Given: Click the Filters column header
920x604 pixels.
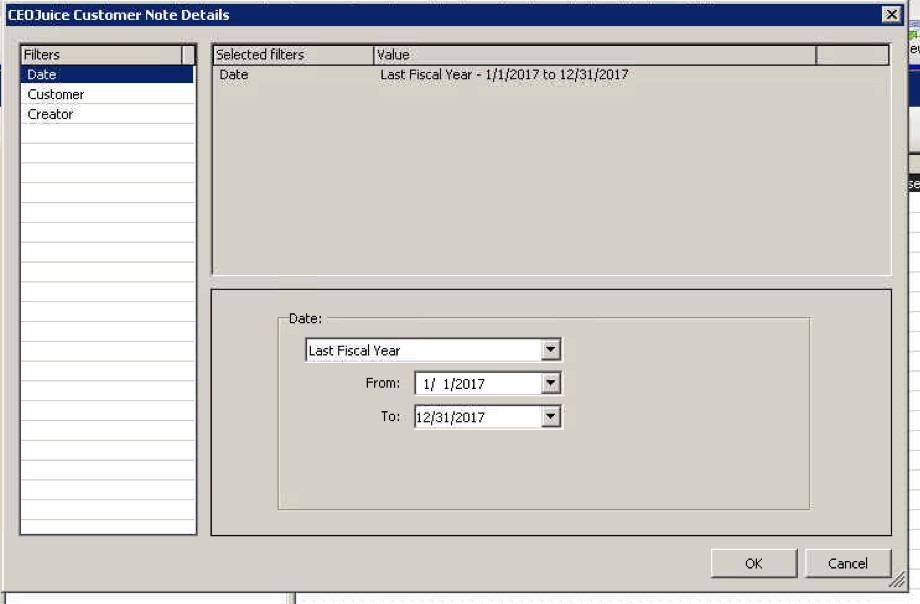Looking at the screenshot, I should click(x=102, y=55).
